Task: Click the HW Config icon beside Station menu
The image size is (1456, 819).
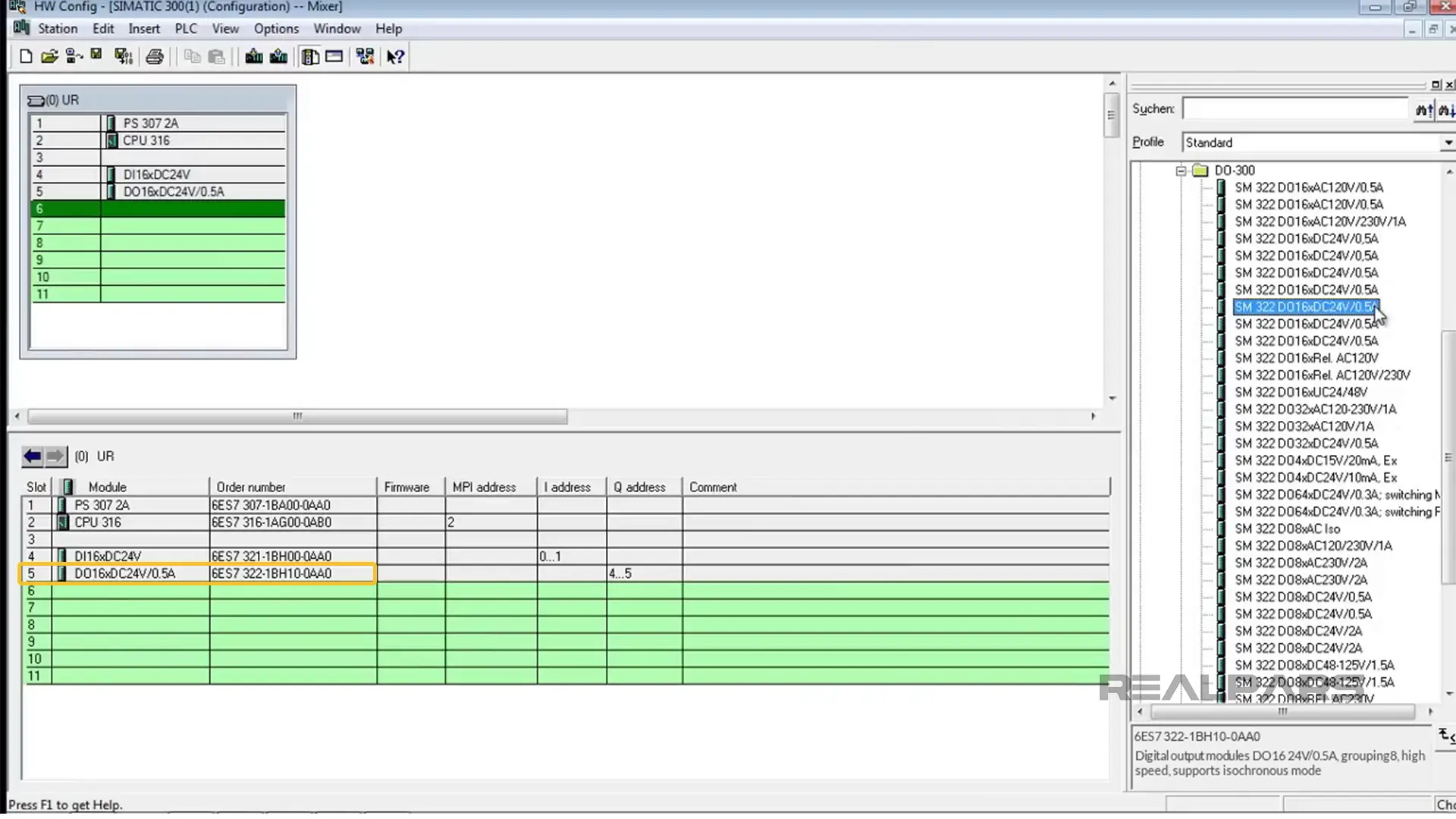Action: coord(21,28)
